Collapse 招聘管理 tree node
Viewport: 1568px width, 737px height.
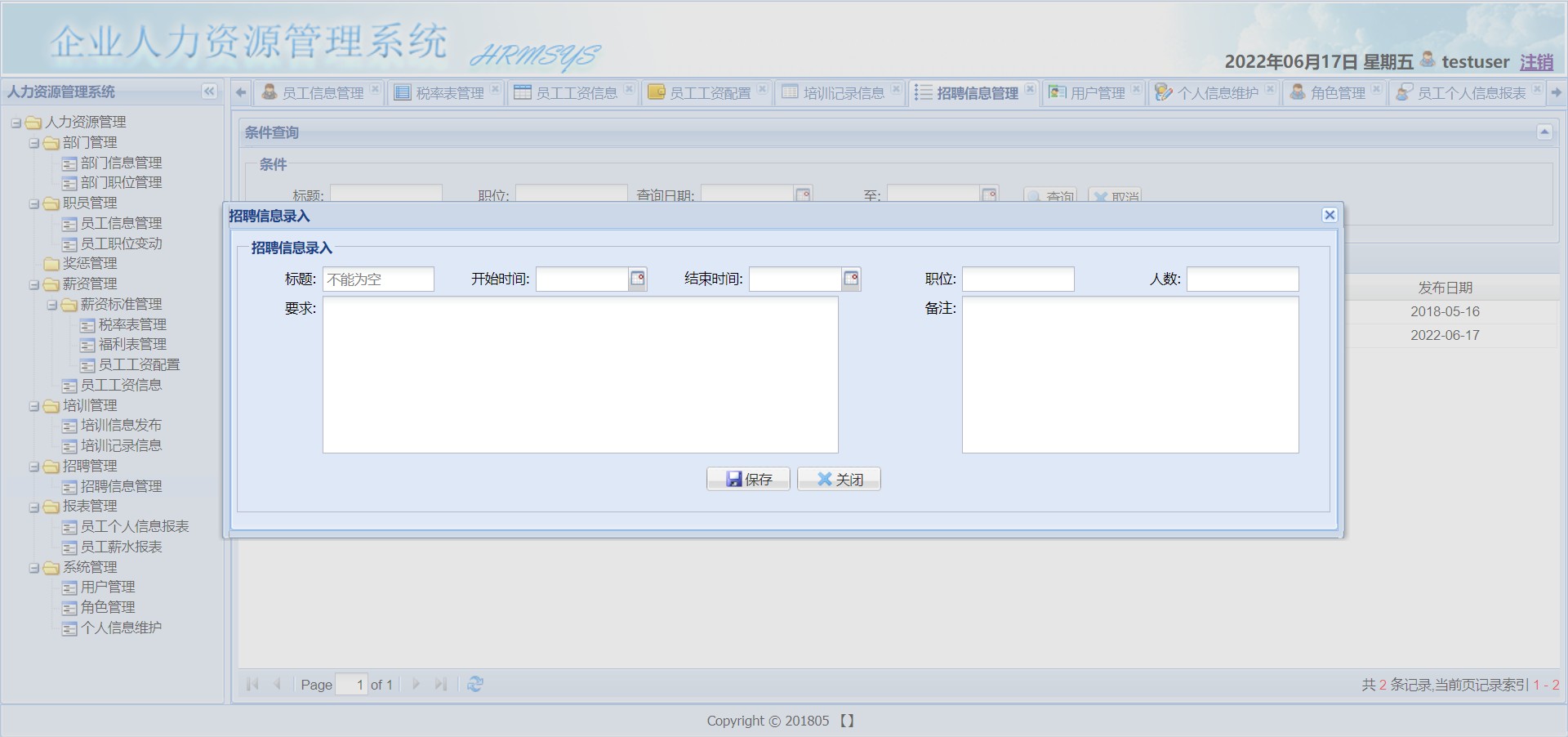point(34,467)
